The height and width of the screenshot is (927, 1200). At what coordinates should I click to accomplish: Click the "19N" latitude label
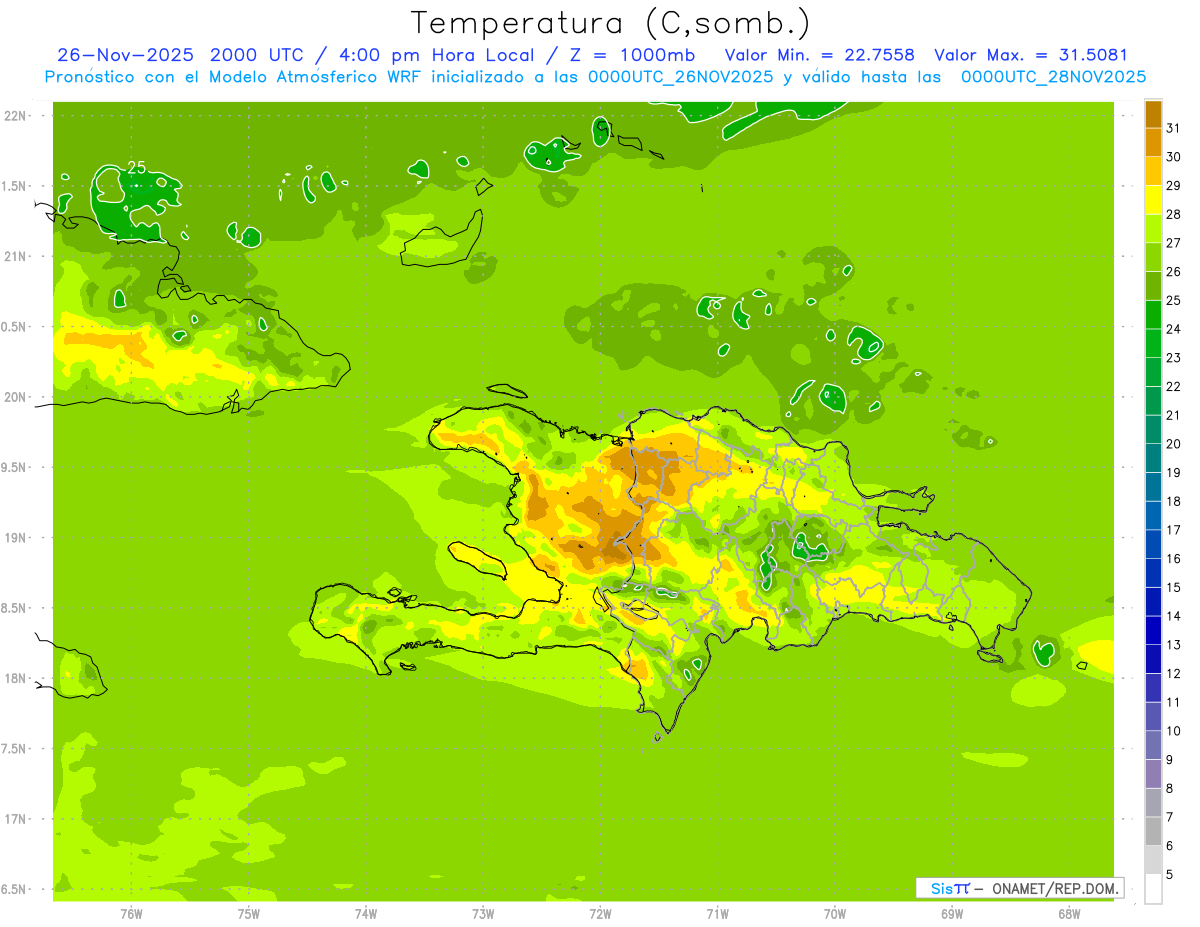(x=14, y=538)
